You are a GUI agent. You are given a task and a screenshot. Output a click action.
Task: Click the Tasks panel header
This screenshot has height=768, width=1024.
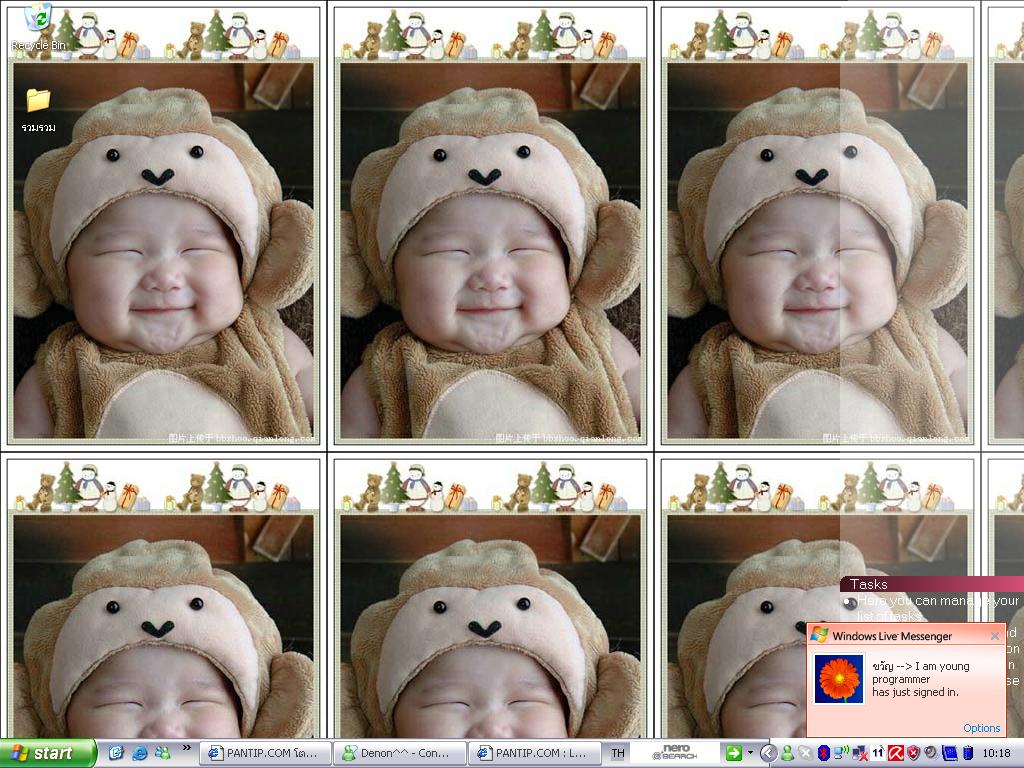[x=932, y=584]
